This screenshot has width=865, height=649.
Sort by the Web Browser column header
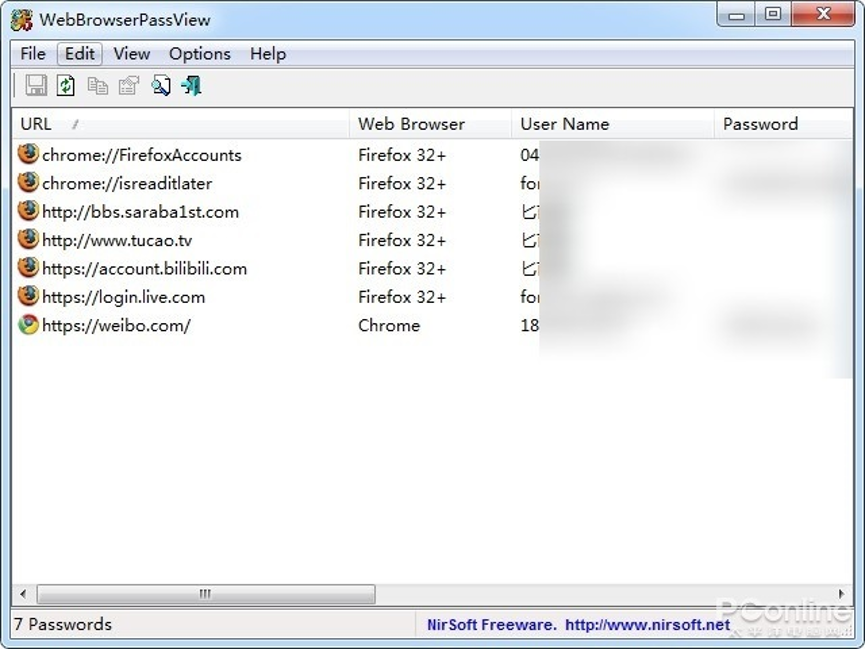click(x=430, y=124)
